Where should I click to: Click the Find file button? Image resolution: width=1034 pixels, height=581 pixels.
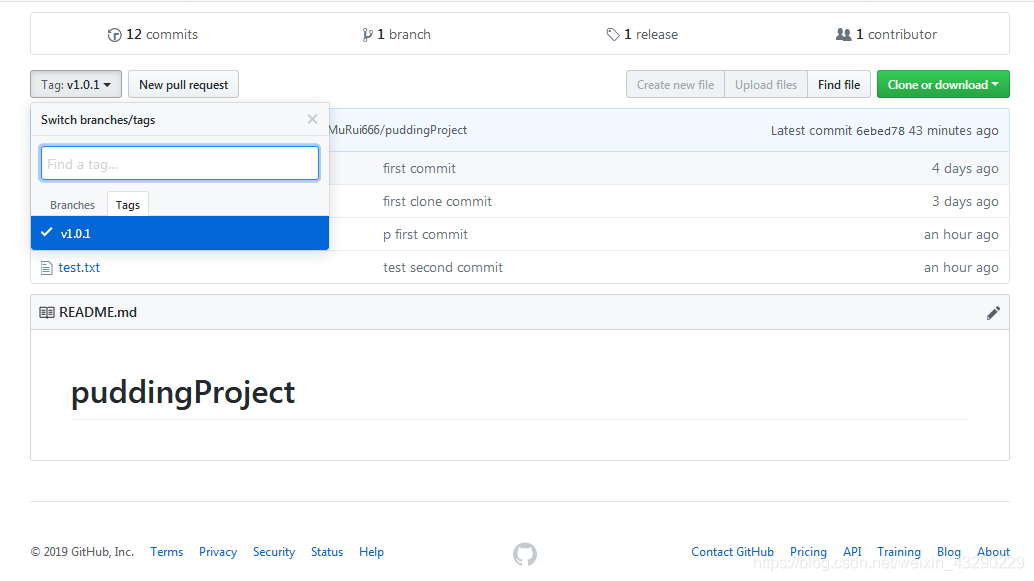[x=839, y=84]
